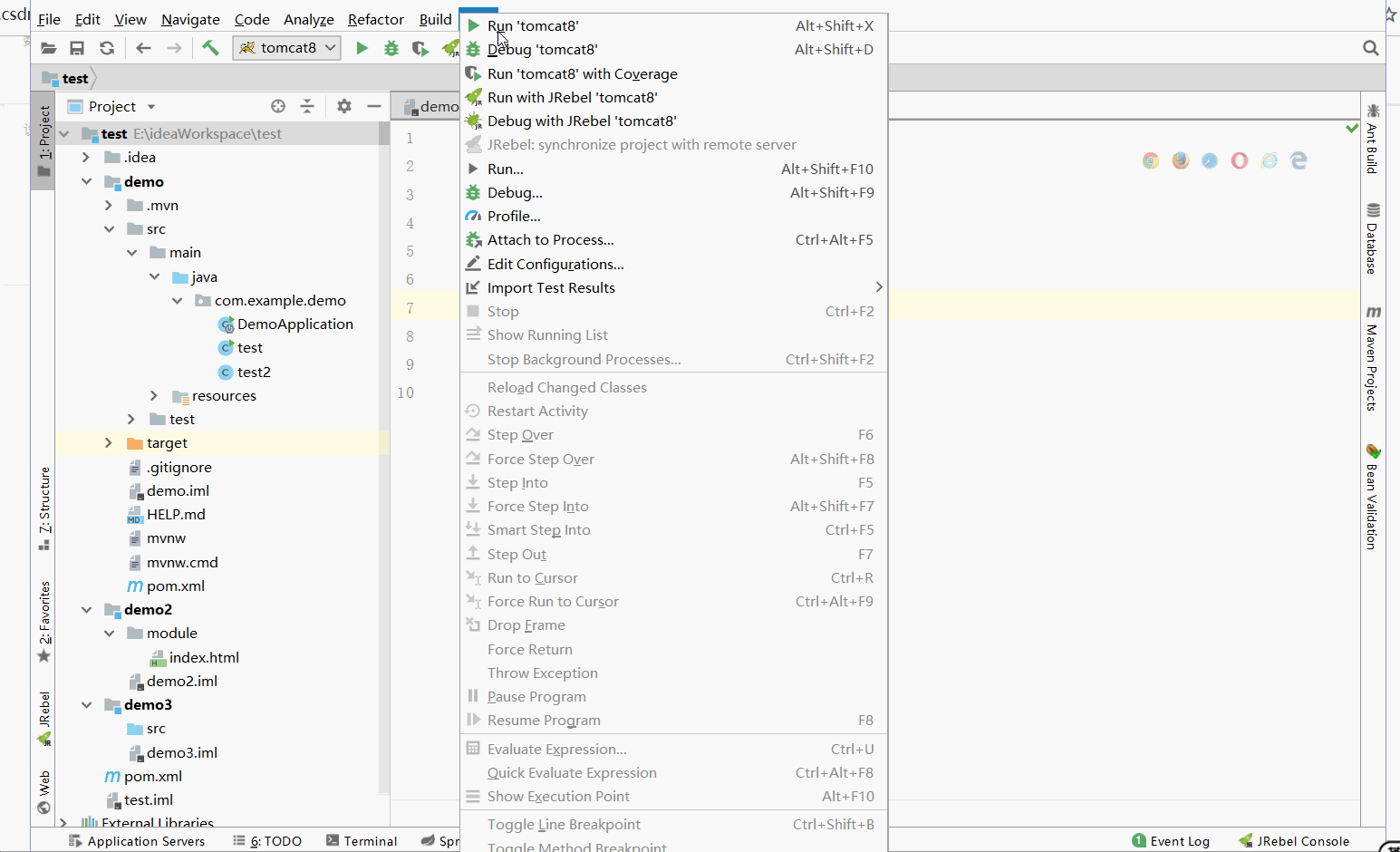Click the Back navigation arrow
Screen dimensions: 1400x852
tap(143, 48)
